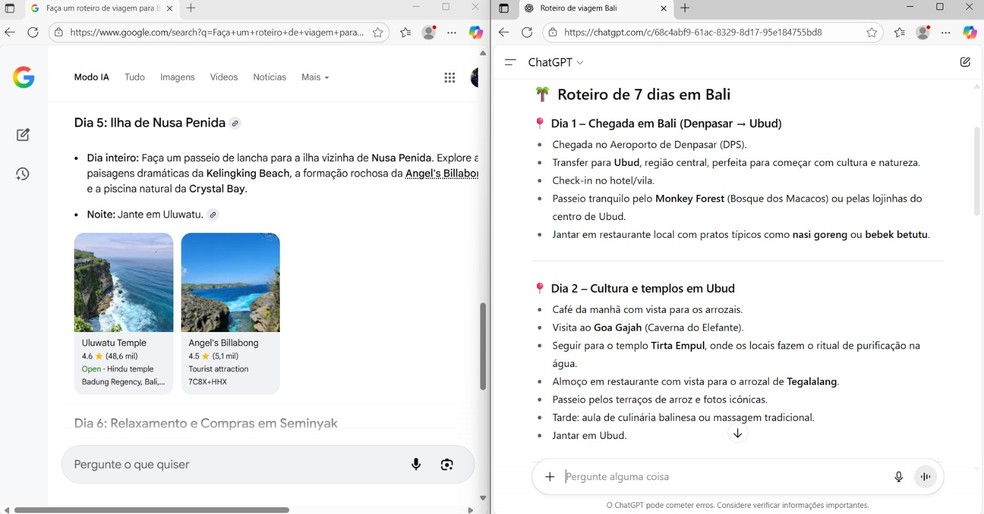This screenshot has width=984, height=514.
Task: Bookmark the ChatGPT page with star icon
Action: pyautogui.click(x=872, y=33)
